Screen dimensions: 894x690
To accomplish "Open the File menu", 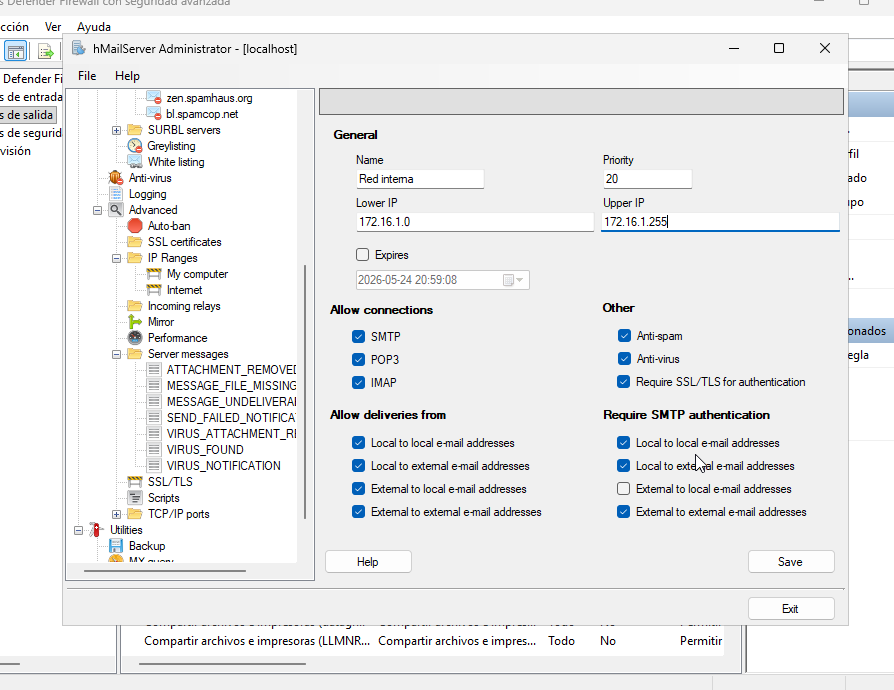I will (87, 76).
